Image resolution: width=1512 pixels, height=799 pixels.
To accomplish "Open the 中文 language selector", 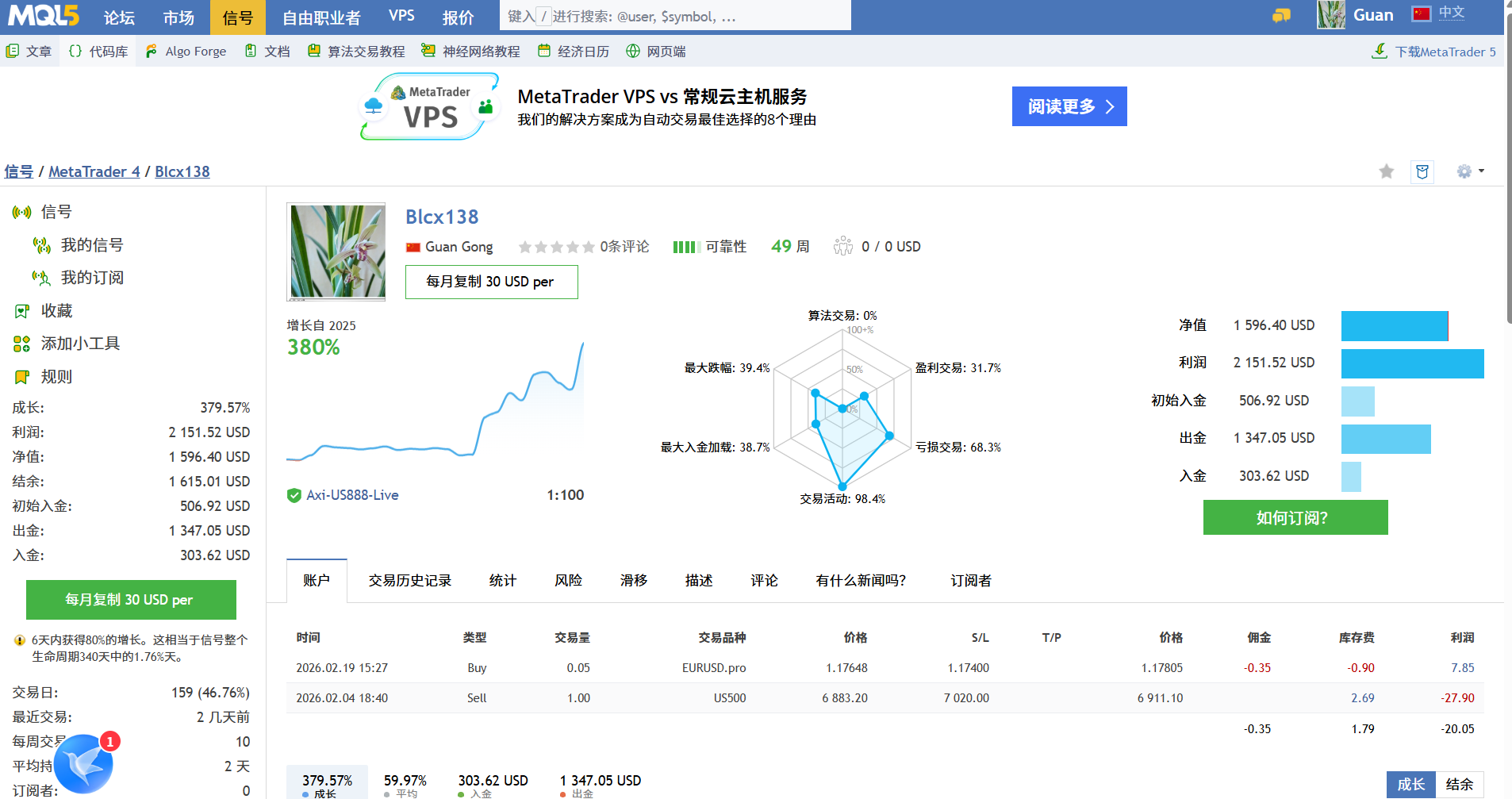I will [x=1439, y=13].
